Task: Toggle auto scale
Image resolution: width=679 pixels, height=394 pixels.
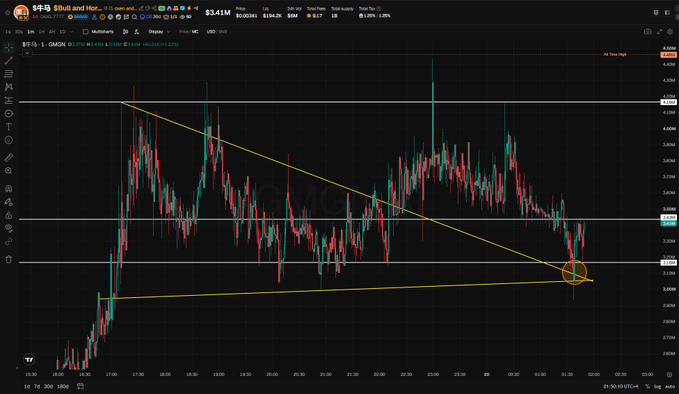Action: (x=670, y=386)
